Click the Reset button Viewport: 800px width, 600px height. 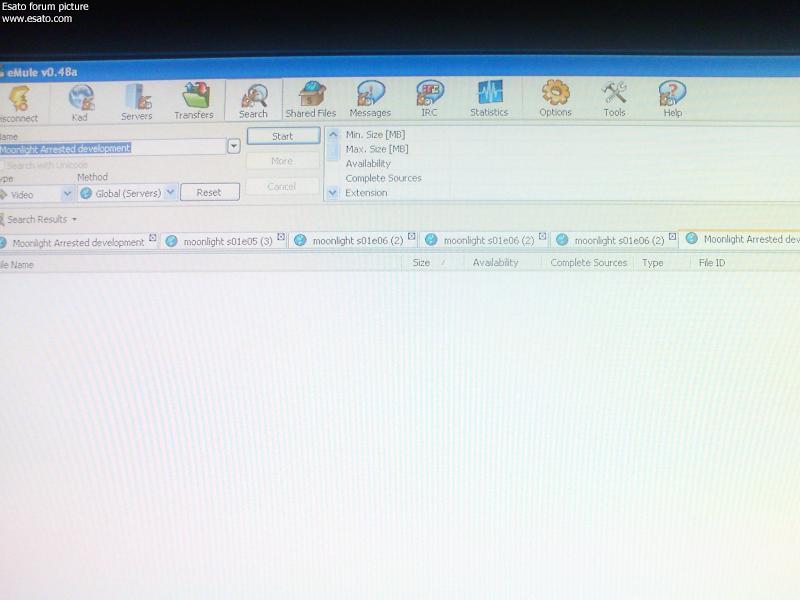(x=209, y=192)
